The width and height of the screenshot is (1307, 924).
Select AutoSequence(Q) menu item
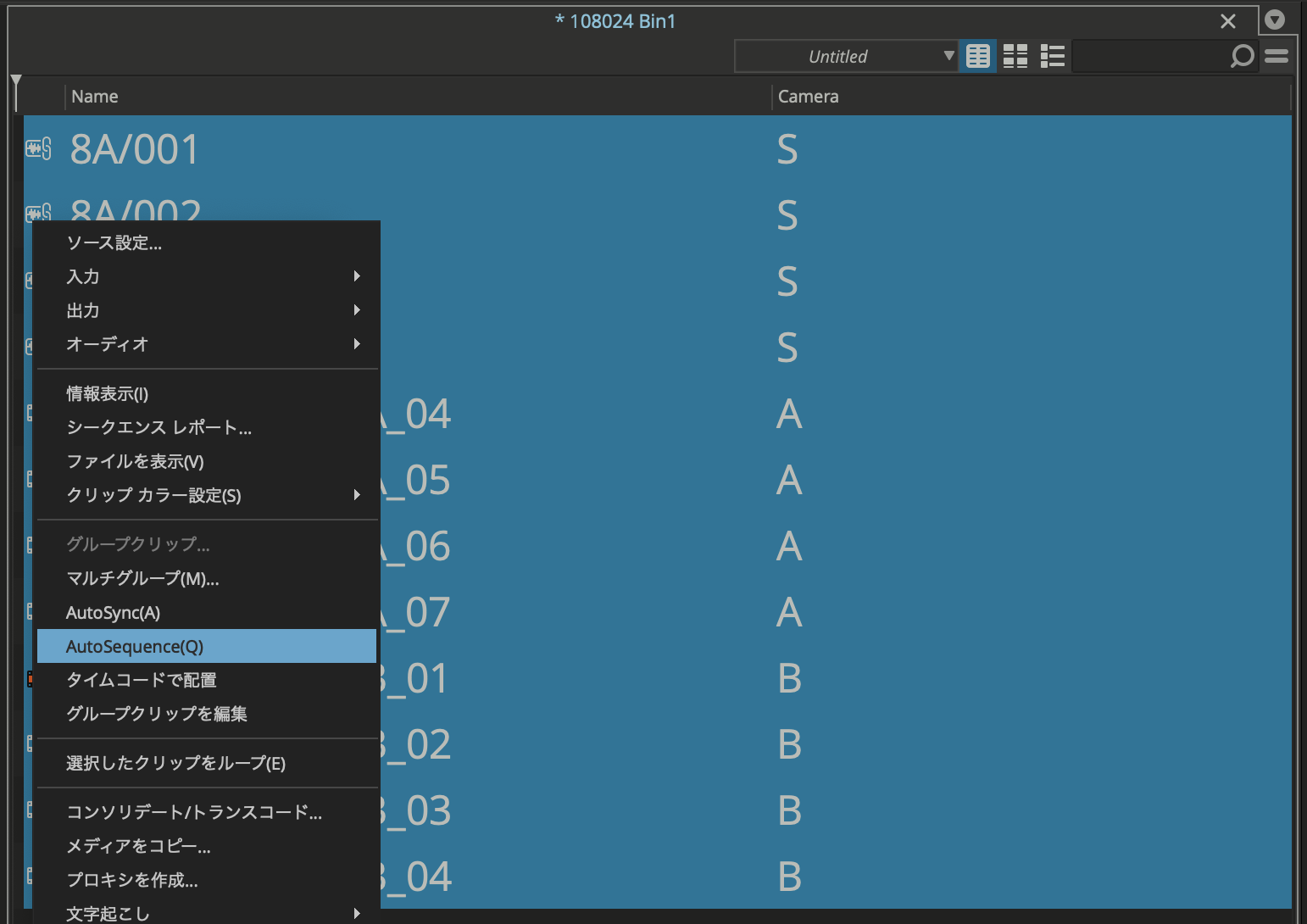pyautogui.click(x=207, y=646)
